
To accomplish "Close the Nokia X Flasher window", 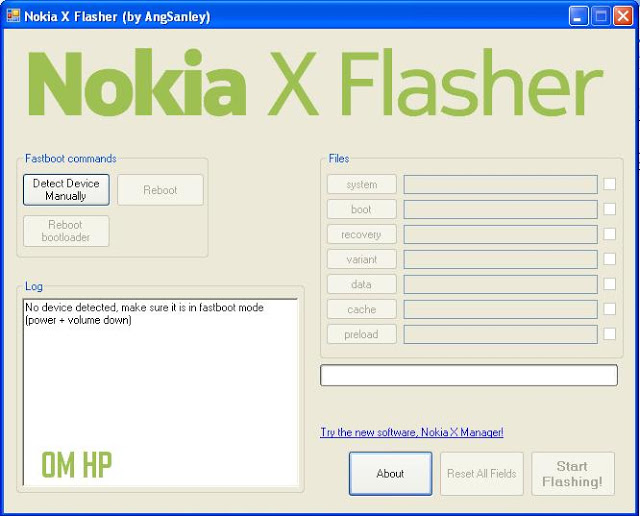I will coord(623,16).
